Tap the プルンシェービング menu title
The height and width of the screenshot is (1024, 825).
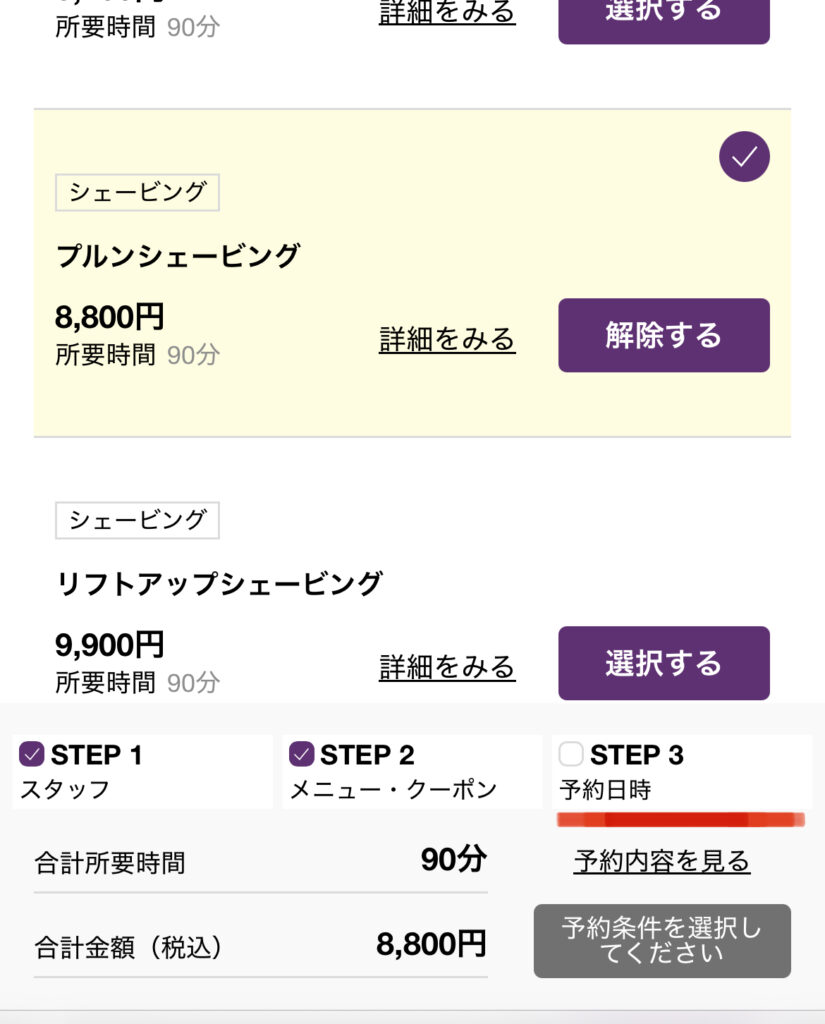pos(178,256)
